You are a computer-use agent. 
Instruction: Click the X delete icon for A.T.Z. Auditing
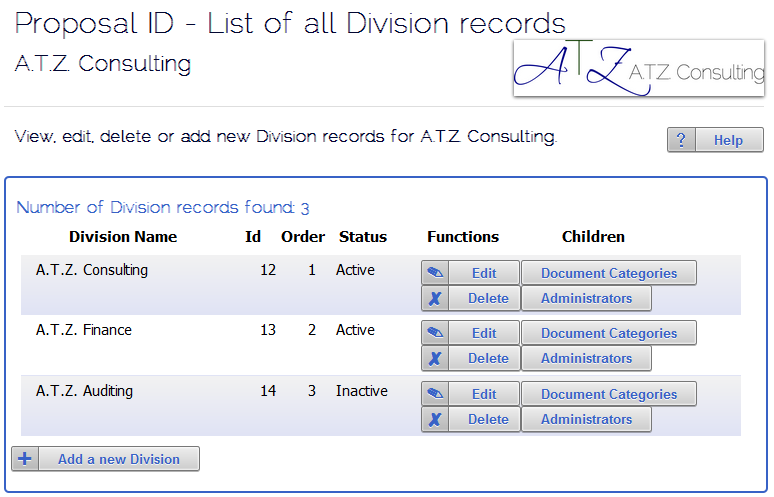435,419
